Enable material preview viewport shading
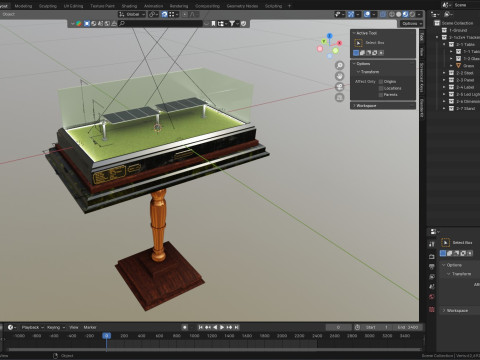This screenshot has width=480, height=360. pyautogui.click(x=405, y=14)
